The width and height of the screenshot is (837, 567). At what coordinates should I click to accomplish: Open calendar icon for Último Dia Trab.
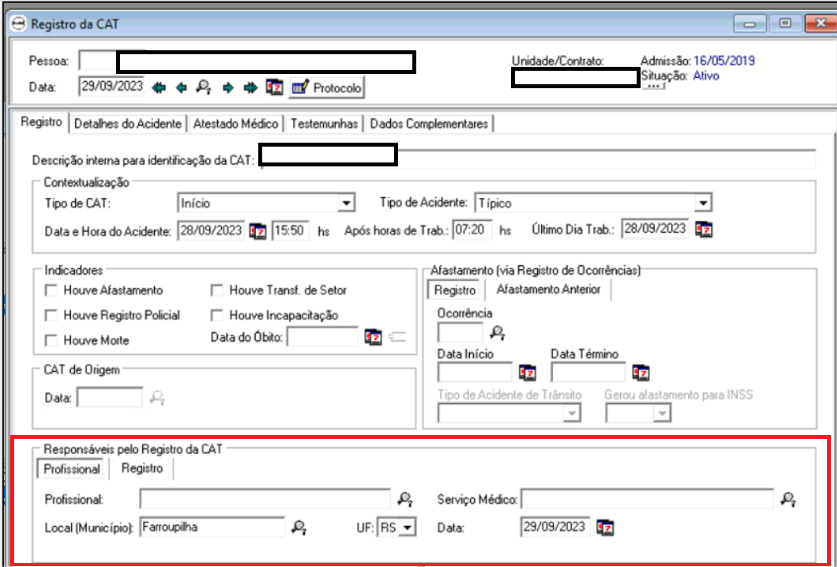(x=703, y=229)
